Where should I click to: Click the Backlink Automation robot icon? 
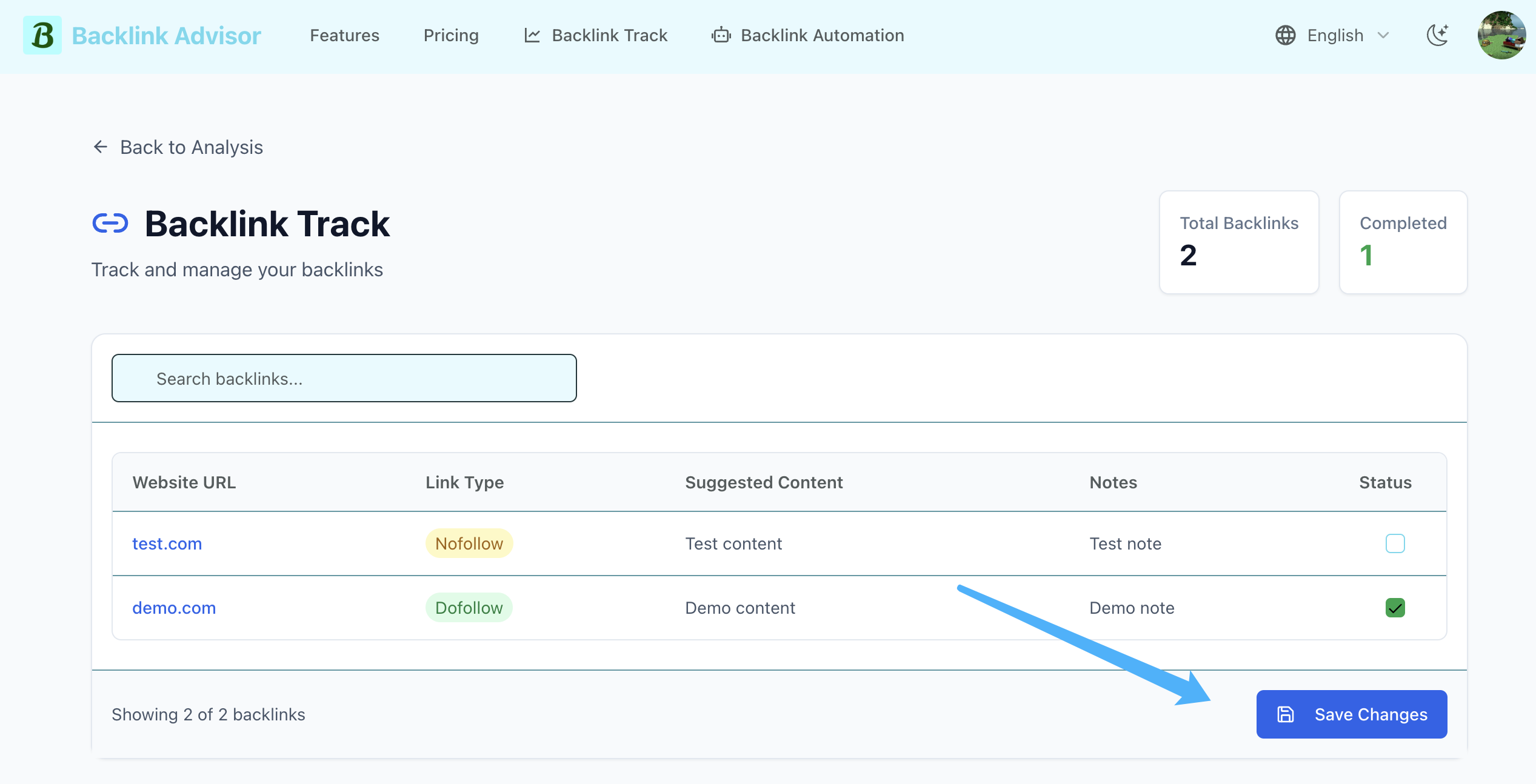(718, 35)
